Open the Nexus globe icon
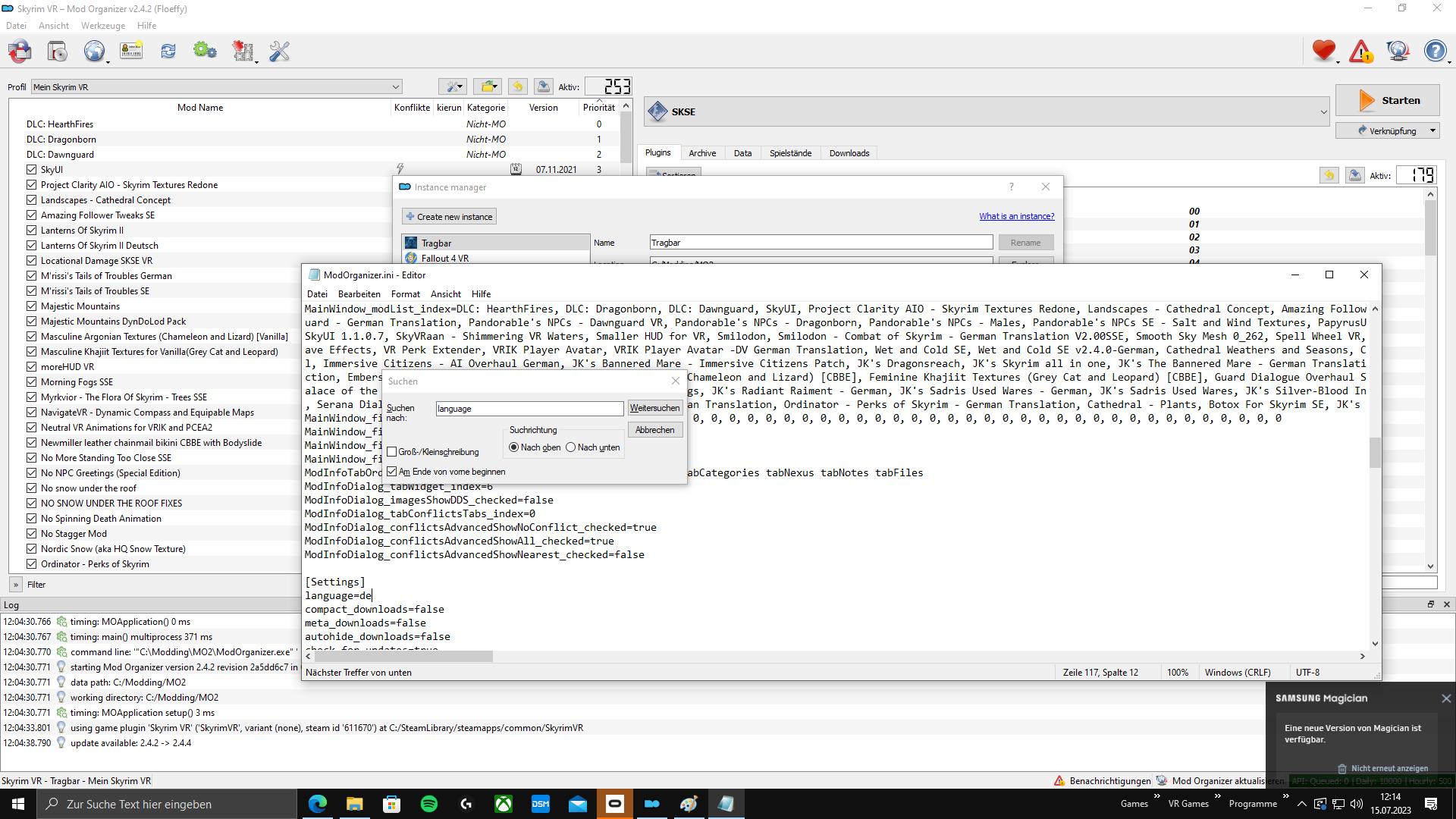Image resolution: width=1456 pixels, height=819 pixels. click(94, 52)
